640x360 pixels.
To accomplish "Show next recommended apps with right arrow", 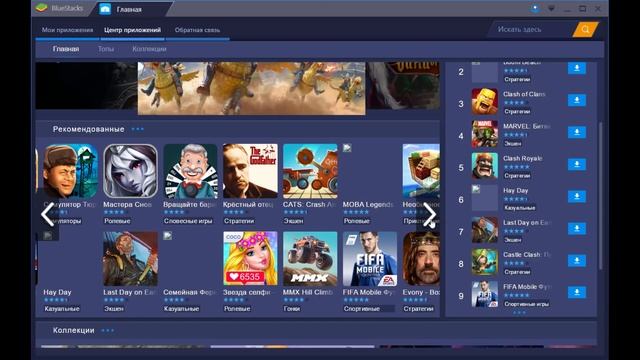I will pyautogui.click(x=429, y=214).
